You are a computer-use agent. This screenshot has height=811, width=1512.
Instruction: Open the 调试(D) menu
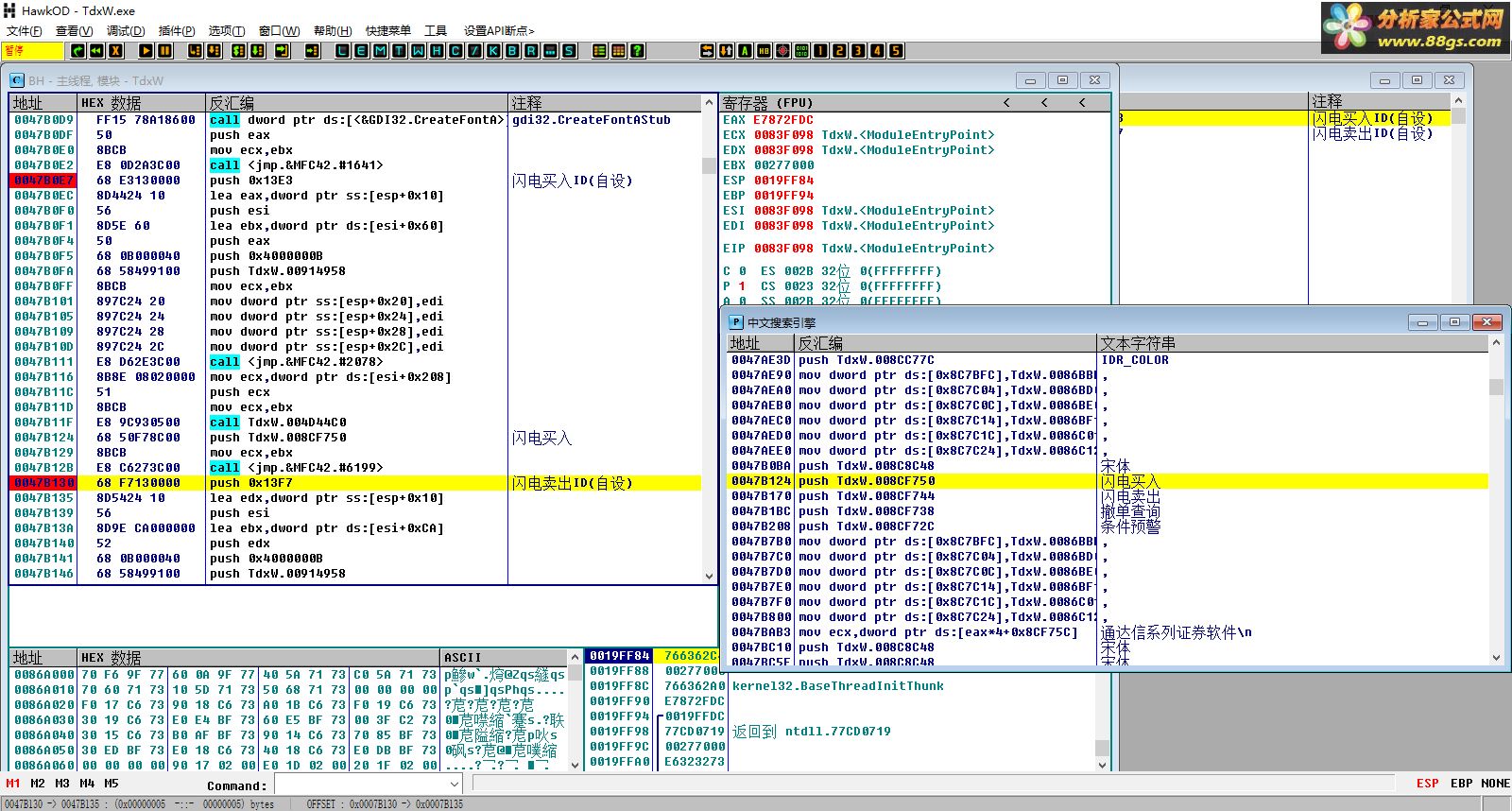point(126,30)
